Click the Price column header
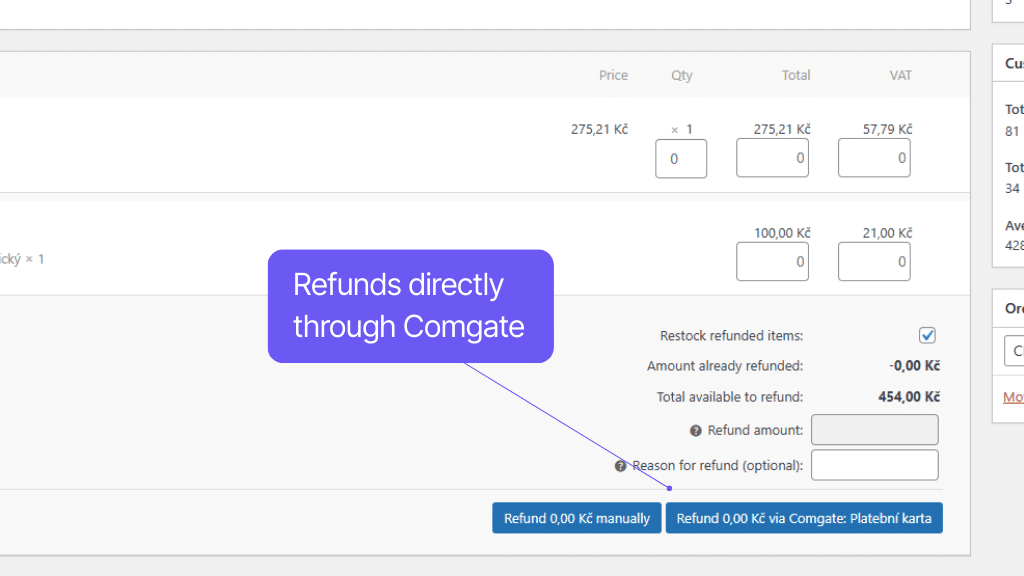The image size is (1024, 576). (x=613, y=75)
